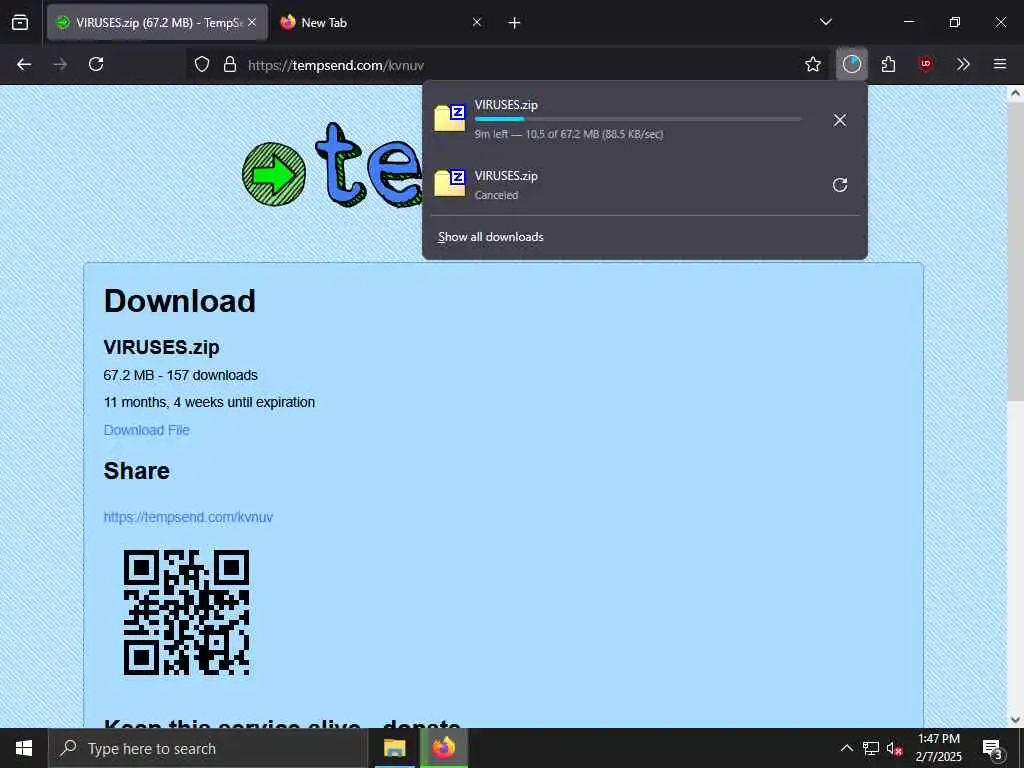
Task: Open the notification center icon
Action: pyautogui.click(x=993, y=748)
